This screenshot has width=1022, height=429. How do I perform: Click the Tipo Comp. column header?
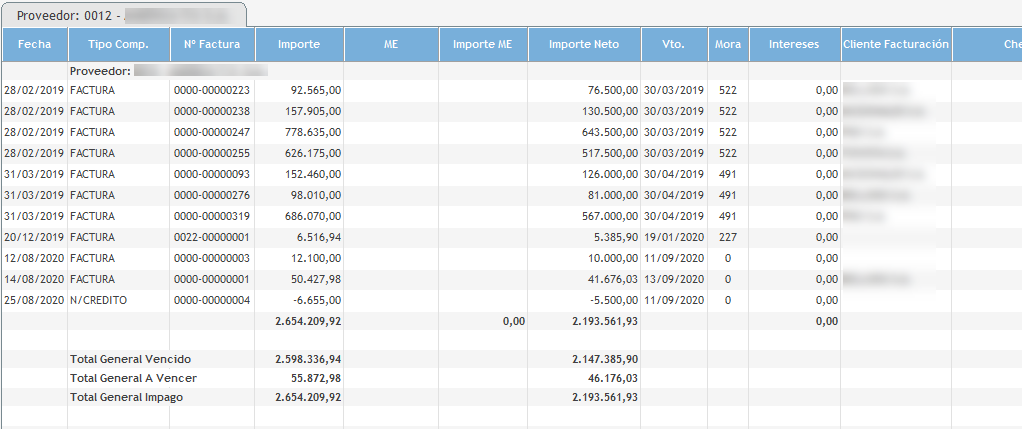tap(118, 44)
